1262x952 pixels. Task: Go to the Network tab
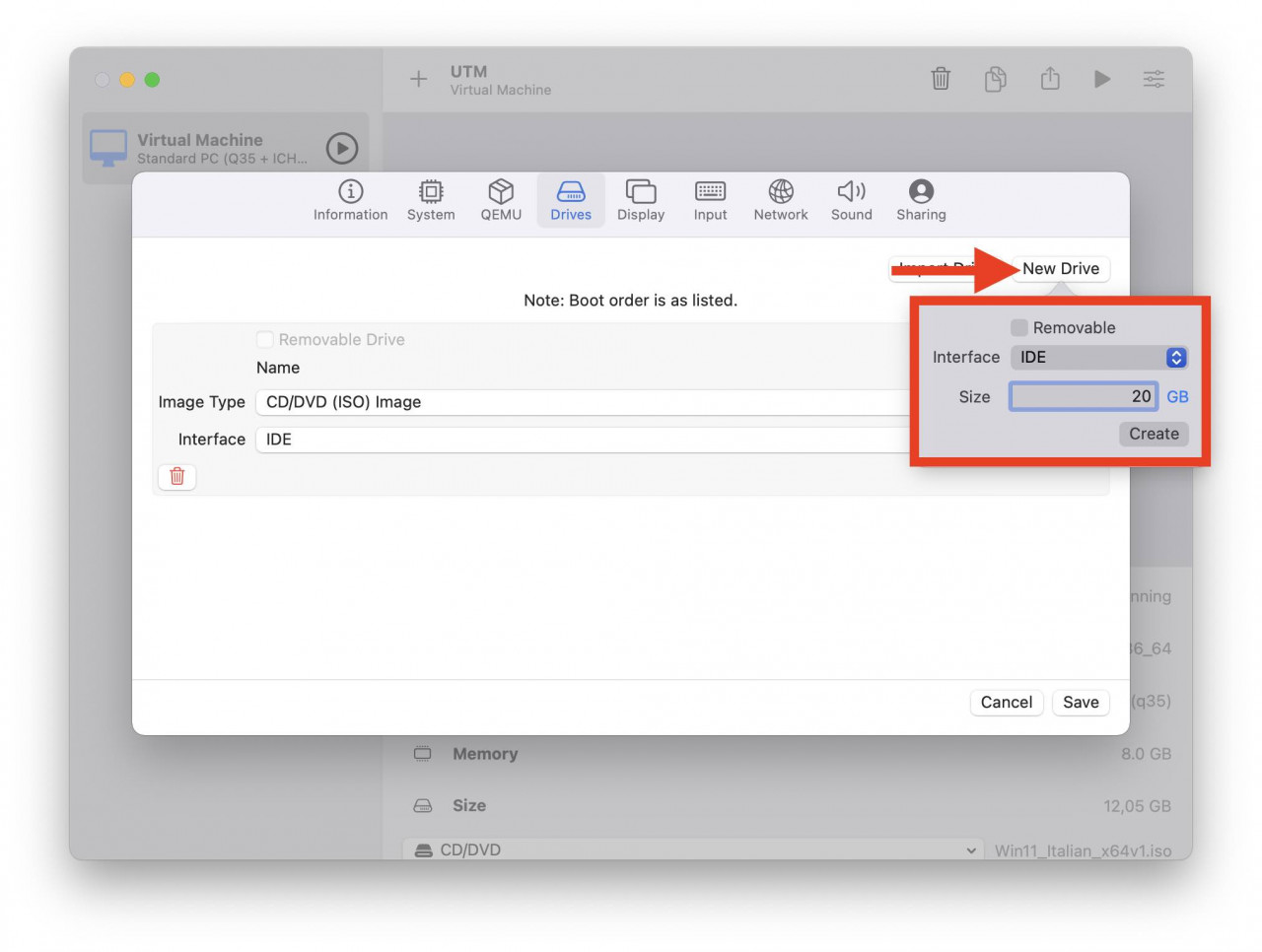pos(781,200)
